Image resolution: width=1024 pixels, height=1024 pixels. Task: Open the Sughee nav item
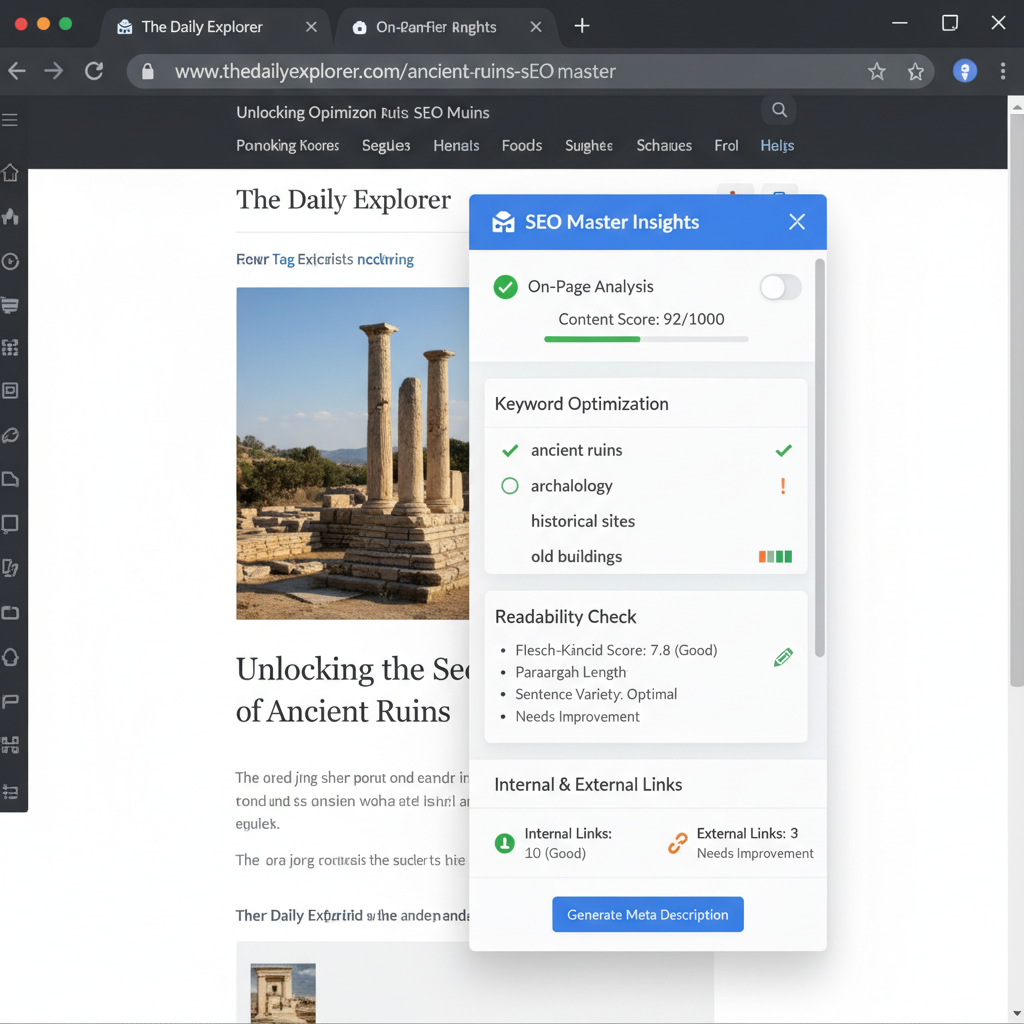588,146
